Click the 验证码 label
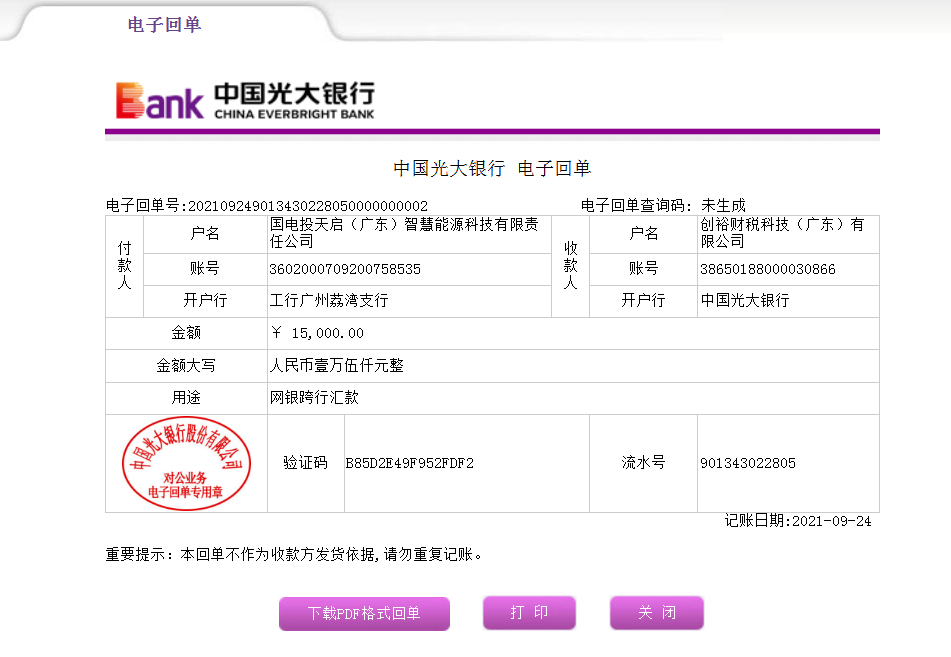The height and width of the screenshot is (657, 951). point(306,463)
